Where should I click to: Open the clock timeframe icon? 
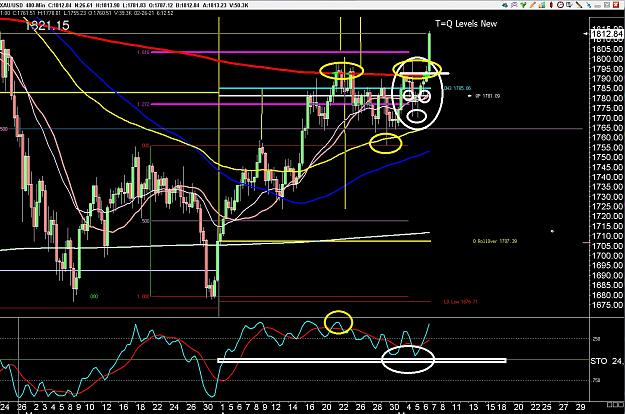(x=560, y=5)
